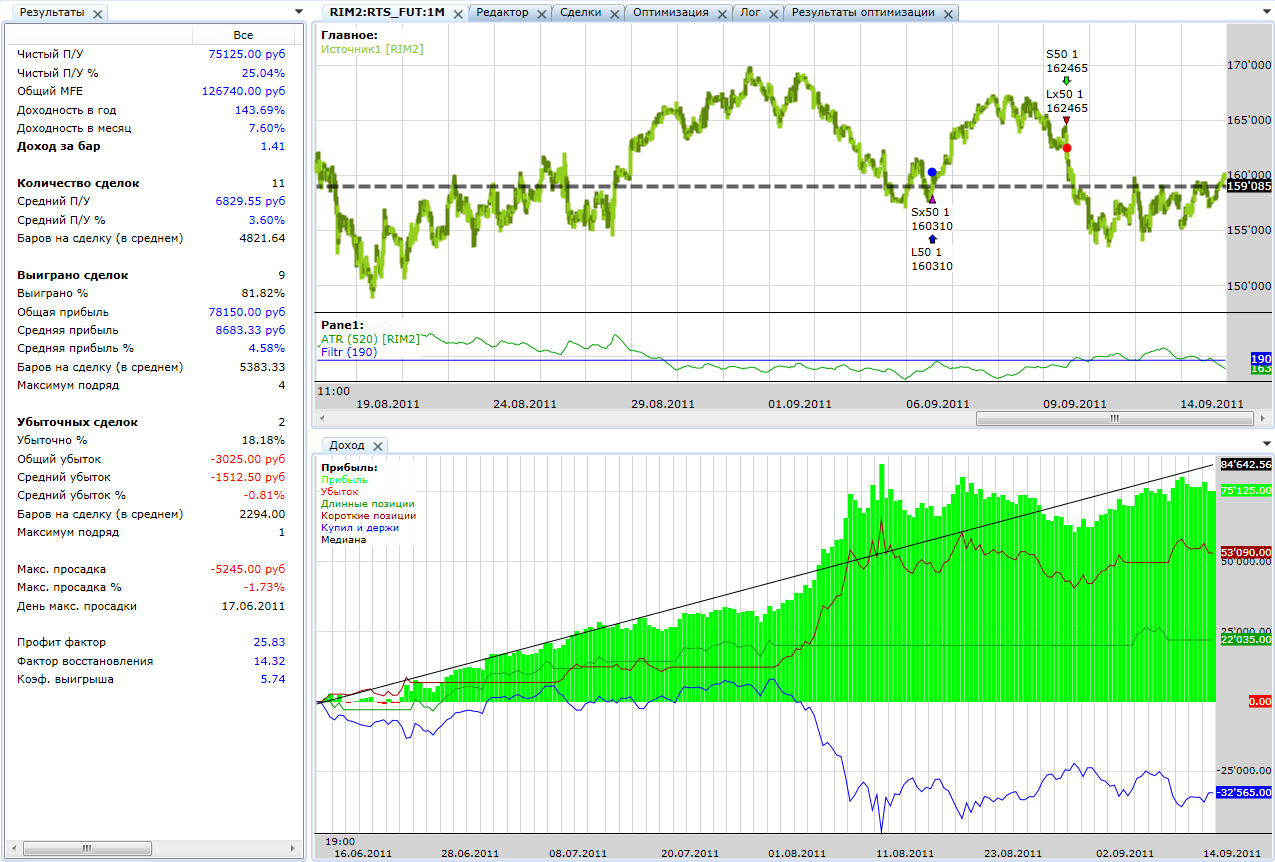The width and height of the screenshot is (1275, 862).
Task: Close the Редактор tab via its x icon
Action: [x=541, y=14]
